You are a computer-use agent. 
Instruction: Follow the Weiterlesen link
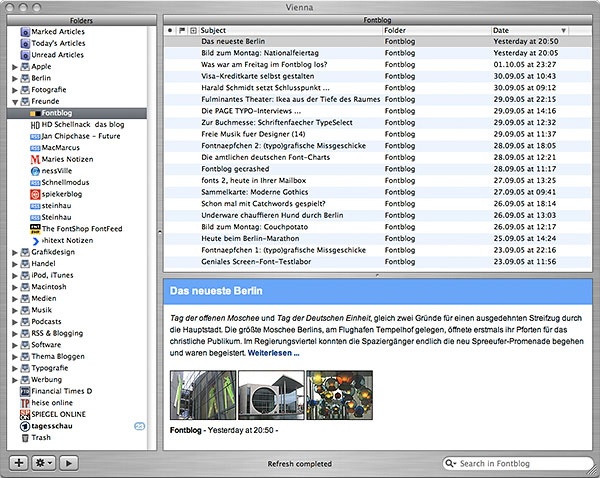pyautogui.click(x=274, y=353)
